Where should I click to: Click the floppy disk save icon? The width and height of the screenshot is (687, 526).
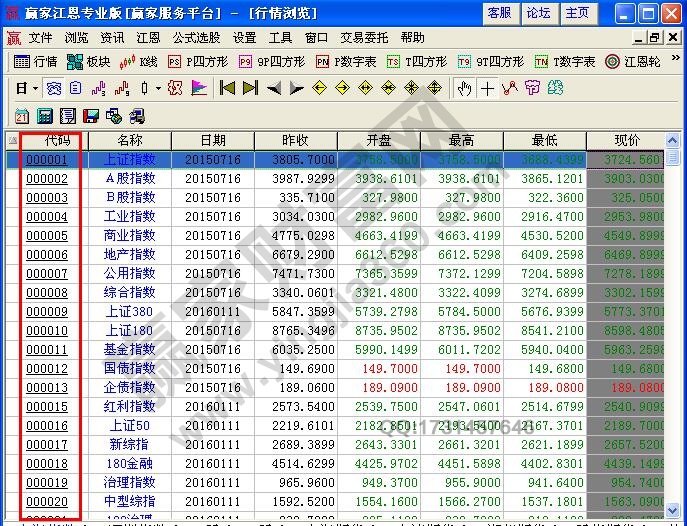tap(91, 116)
